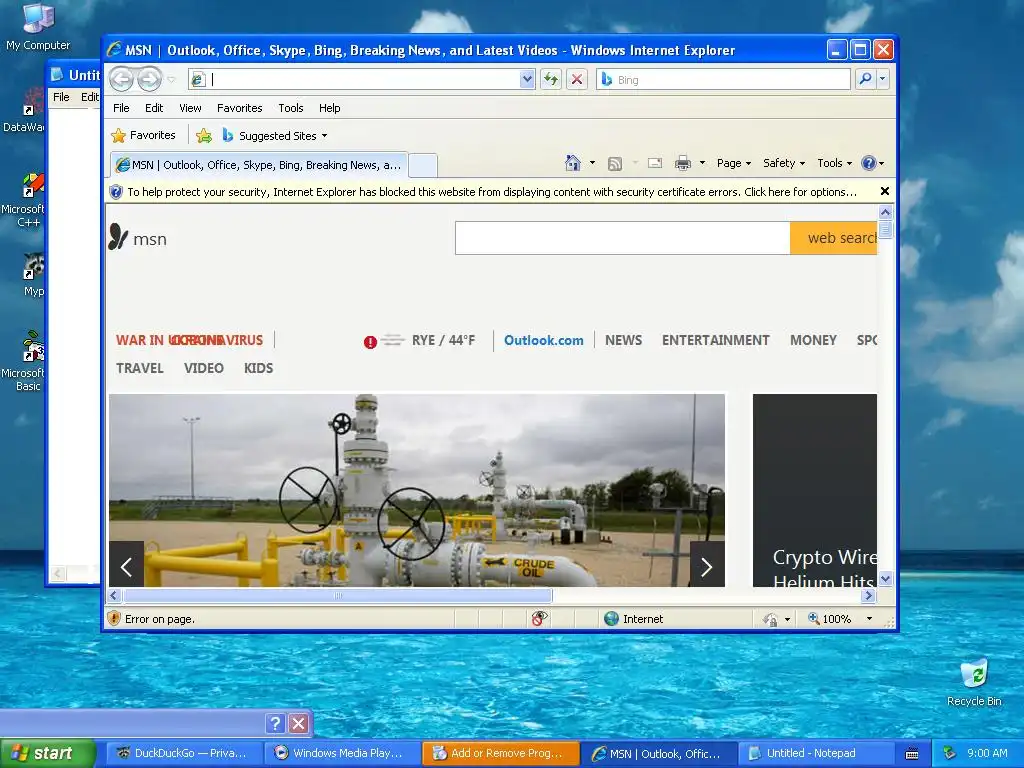The height and width of the screenshot is (768, 1024).
Task: Open the MONEY section link
Action: pos(813,340)
